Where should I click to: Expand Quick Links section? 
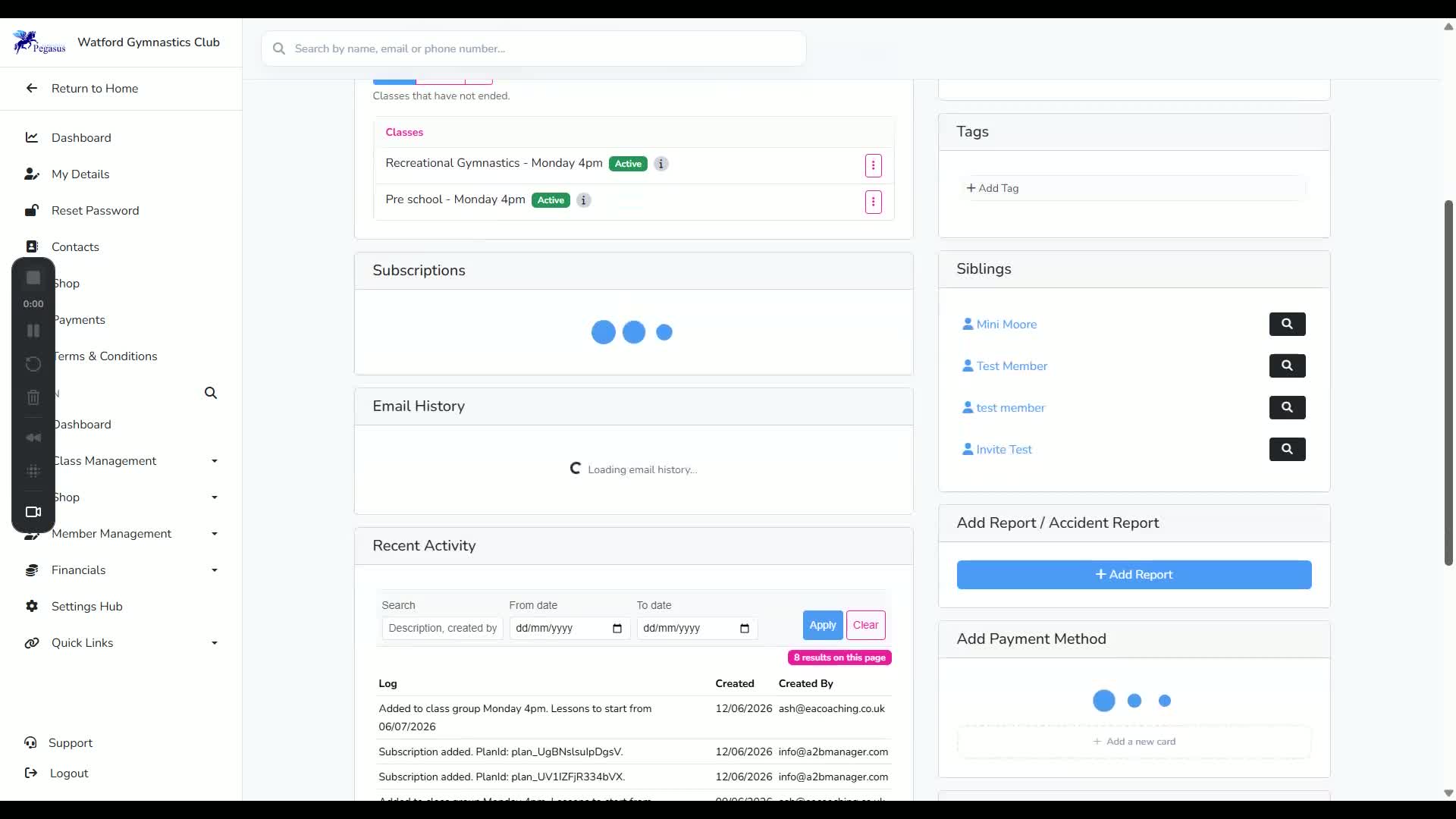121,642
